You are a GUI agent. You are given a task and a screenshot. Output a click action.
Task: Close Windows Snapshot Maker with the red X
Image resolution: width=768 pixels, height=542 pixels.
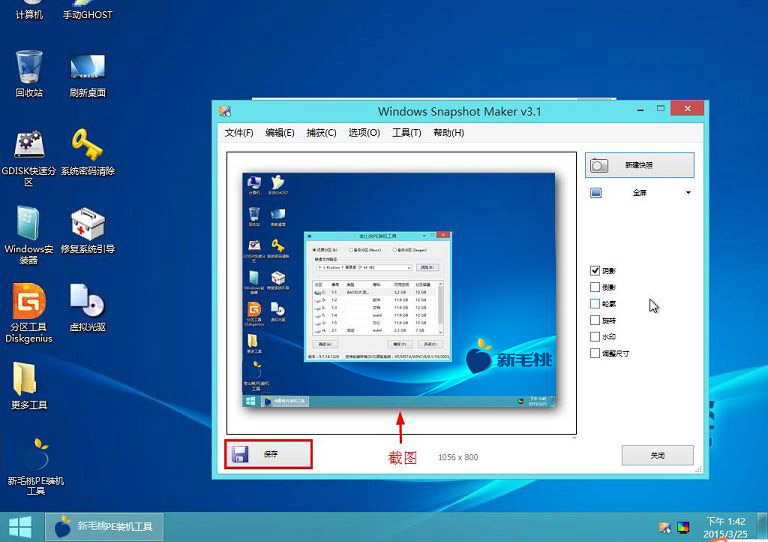point(687,108)
